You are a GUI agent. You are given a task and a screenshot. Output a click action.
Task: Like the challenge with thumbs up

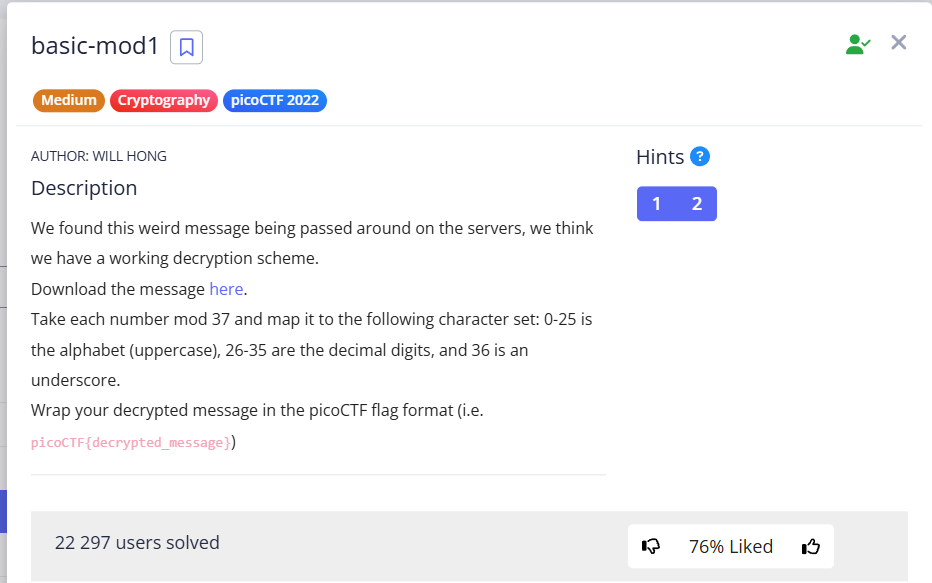coord(811,546)
